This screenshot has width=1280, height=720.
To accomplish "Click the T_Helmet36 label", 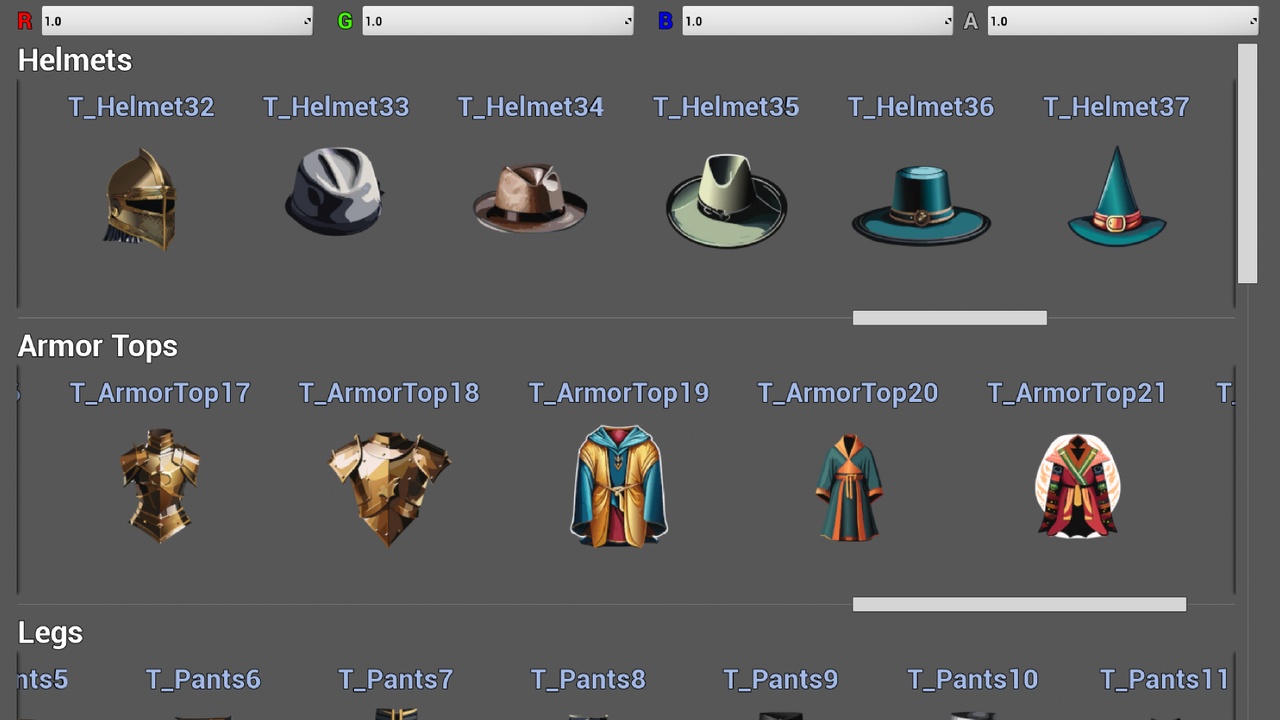I will coord(921,107).
